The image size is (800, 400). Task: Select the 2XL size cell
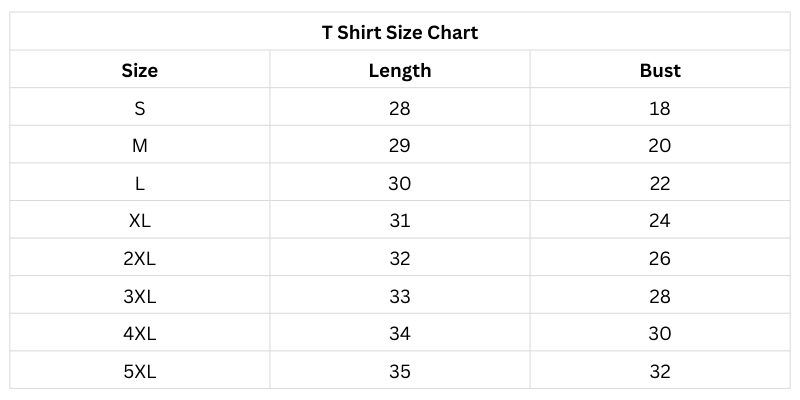[x=140, y=259]
